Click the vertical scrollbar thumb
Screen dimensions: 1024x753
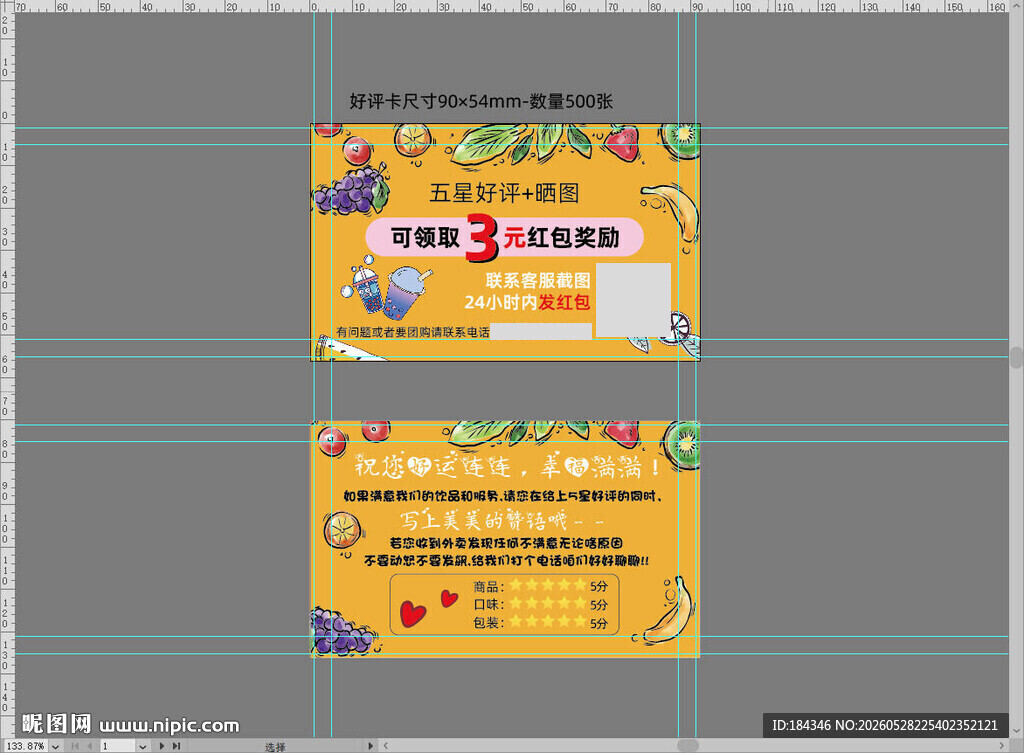click(1017, 358)
